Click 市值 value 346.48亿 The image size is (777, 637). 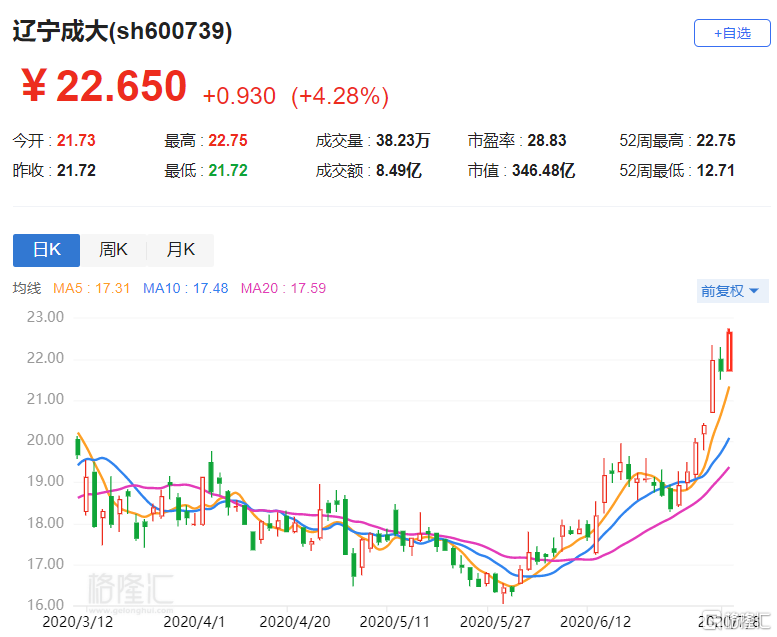point(543,171)
